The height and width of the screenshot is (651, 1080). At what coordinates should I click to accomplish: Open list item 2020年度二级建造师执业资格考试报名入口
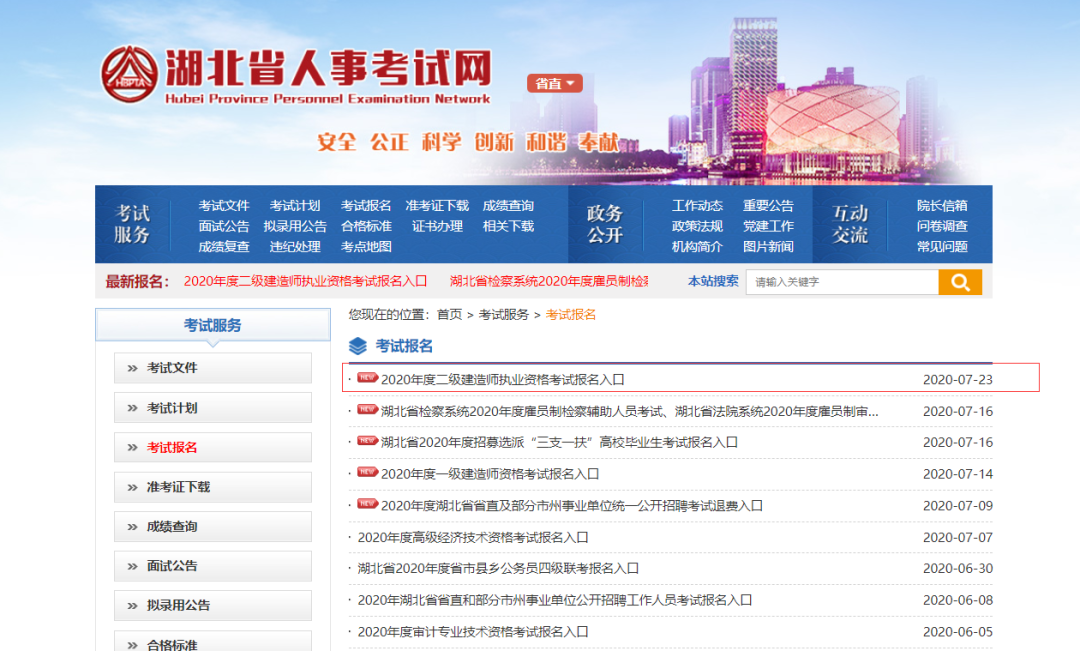[503, 380]
